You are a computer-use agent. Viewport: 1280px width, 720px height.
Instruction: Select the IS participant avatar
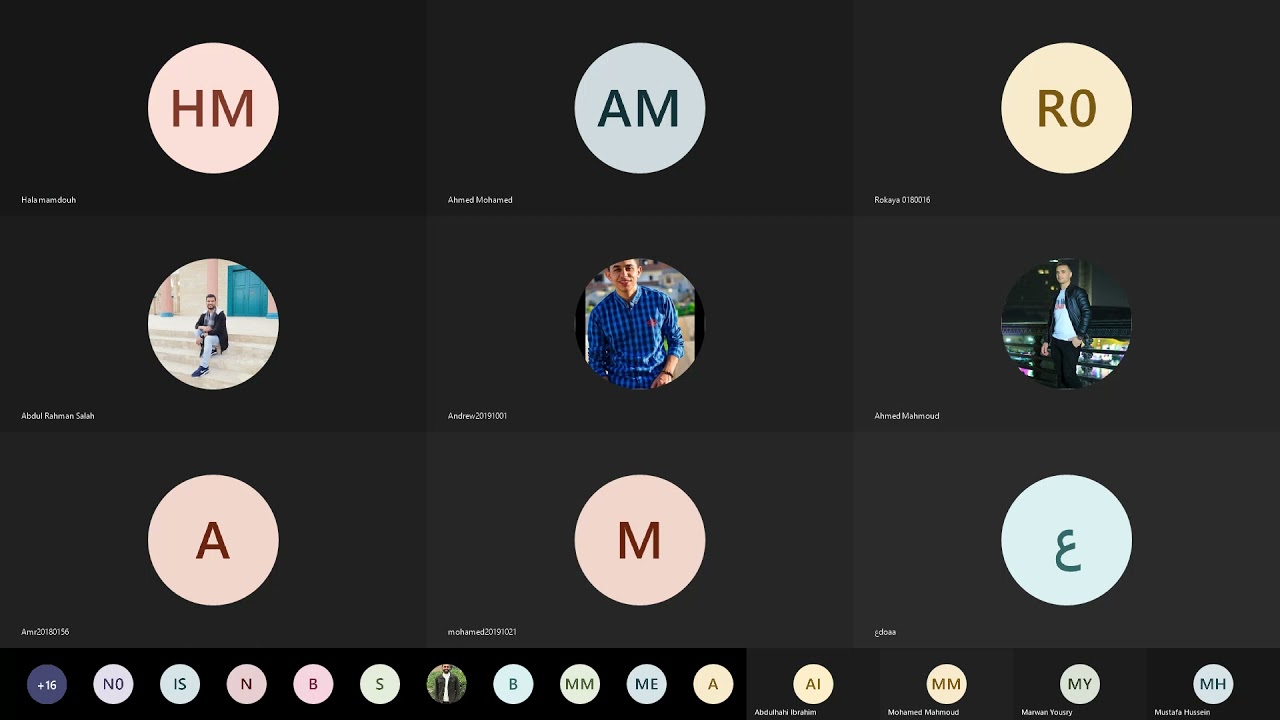click(x=180, y=684)
